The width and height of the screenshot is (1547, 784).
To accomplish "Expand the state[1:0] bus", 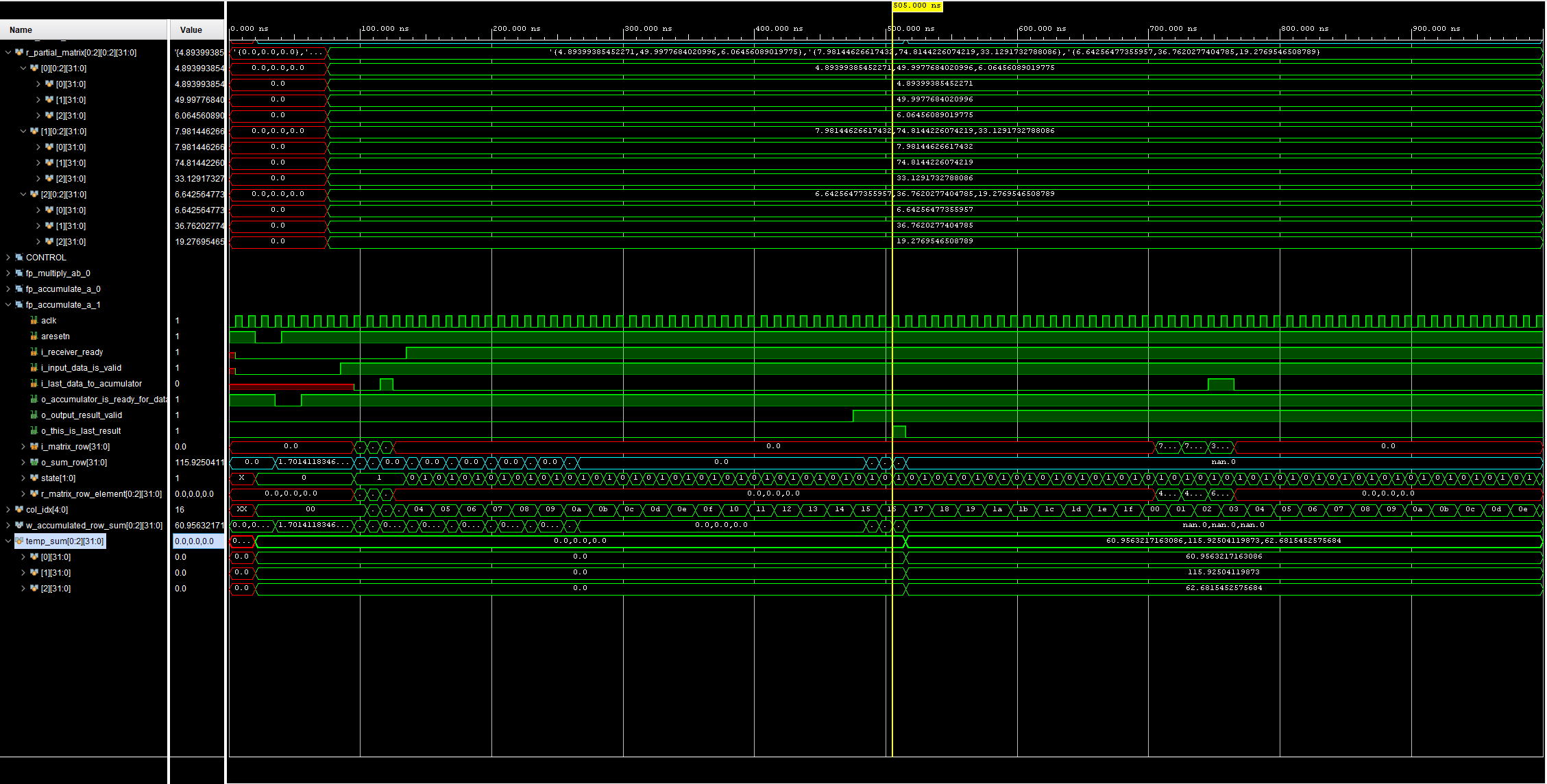I will (23, 478).
